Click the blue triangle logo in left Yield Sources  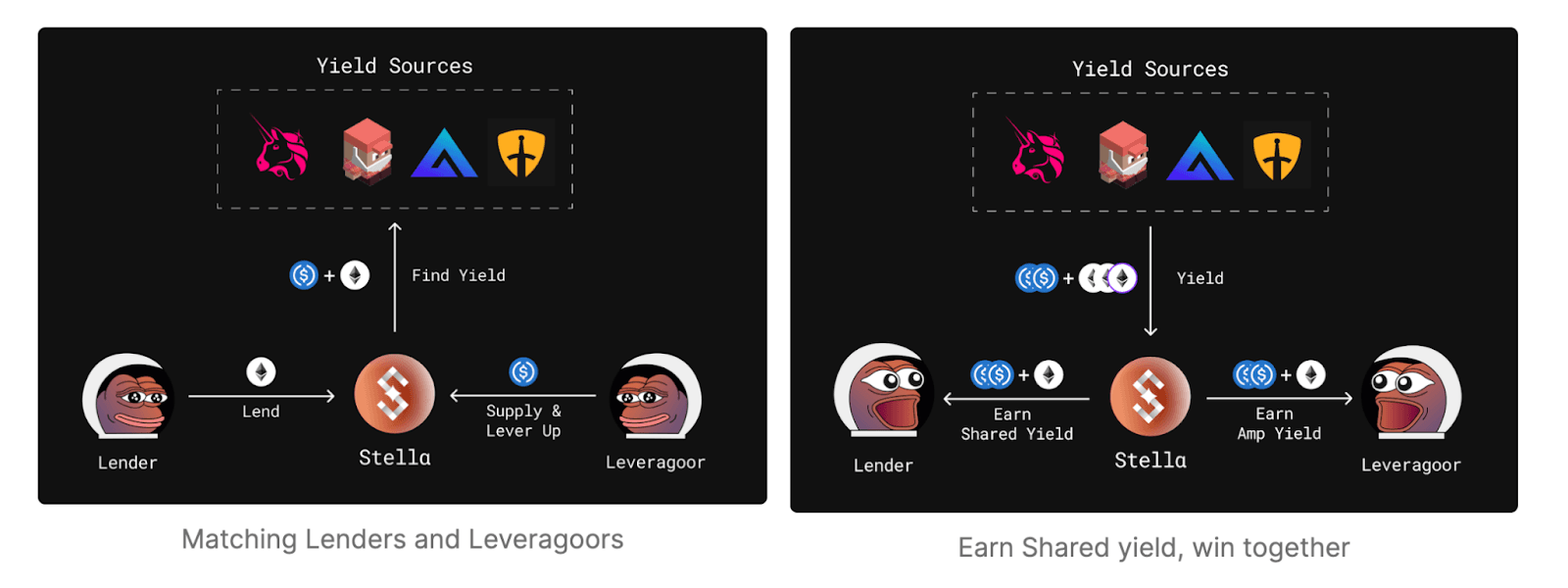tap(444, 153)
